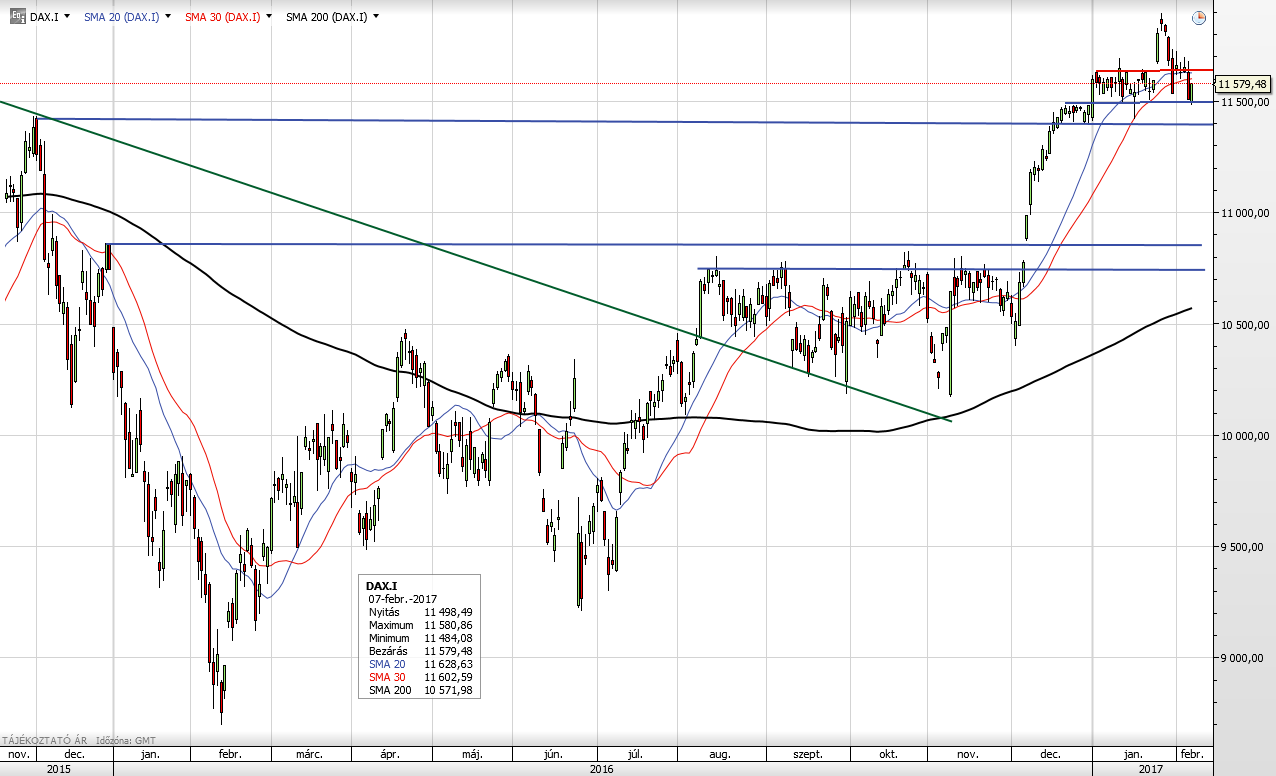Click the Eq instrument info icon
This screenshot has height=776, width=1276.
17,17
